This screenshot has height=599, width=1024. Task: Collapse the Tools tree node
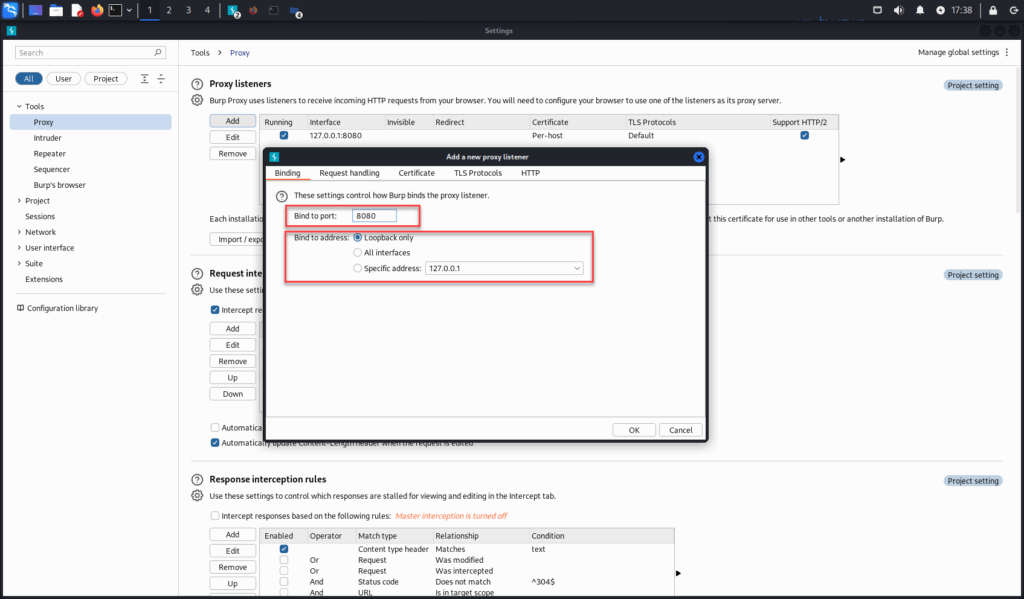[x=19, y=106]
